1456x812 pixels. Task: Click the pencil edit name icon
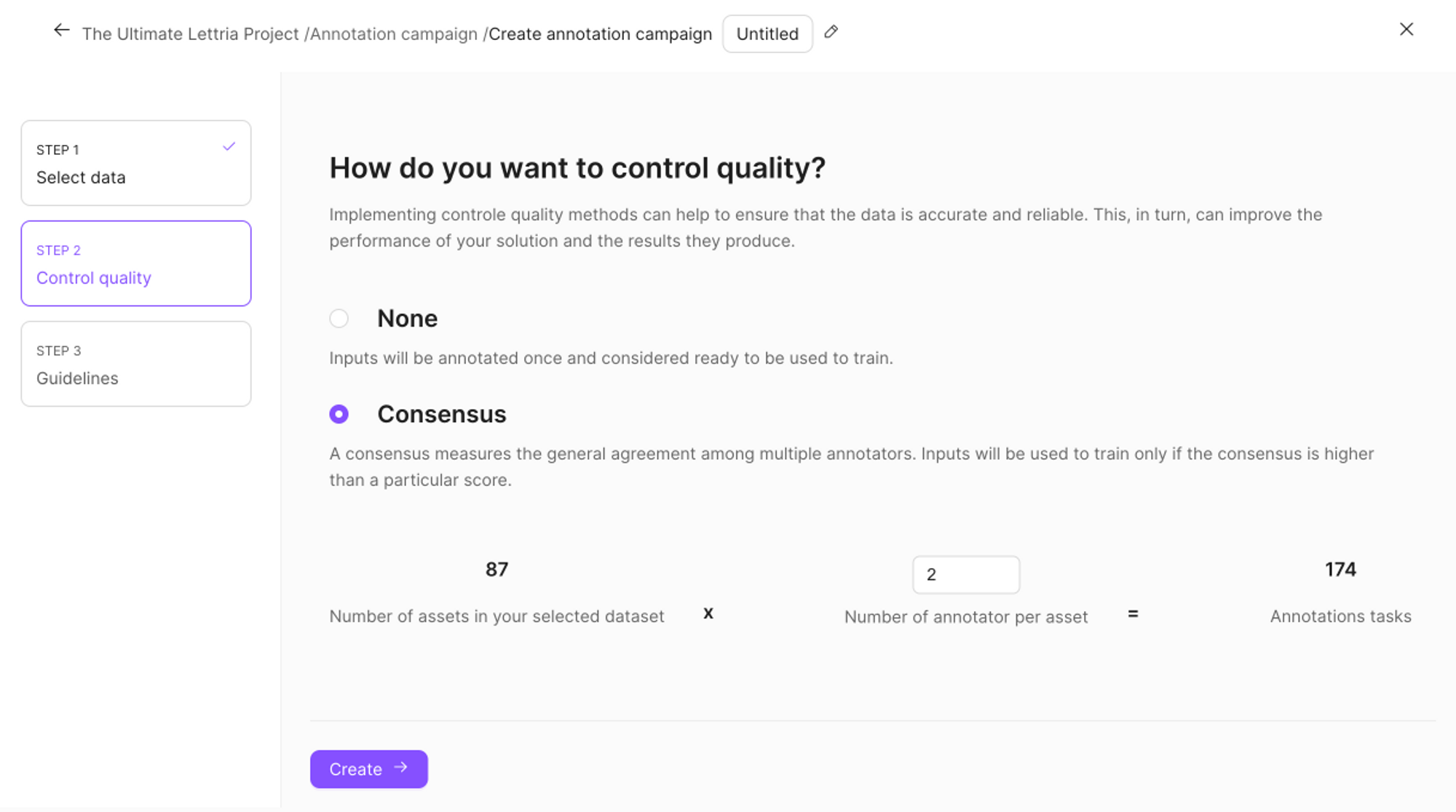[831, 32]
